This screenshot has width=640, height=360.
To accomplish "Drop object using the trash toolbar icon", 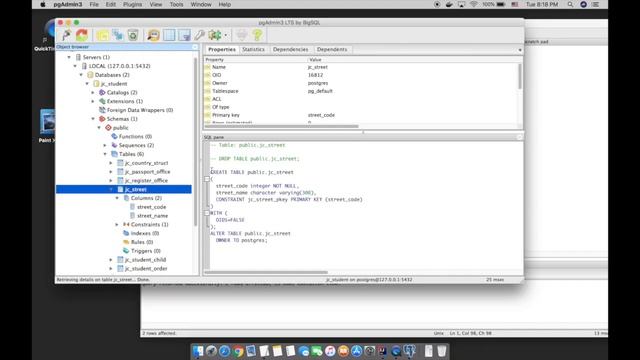I will (x=133, y=36).
